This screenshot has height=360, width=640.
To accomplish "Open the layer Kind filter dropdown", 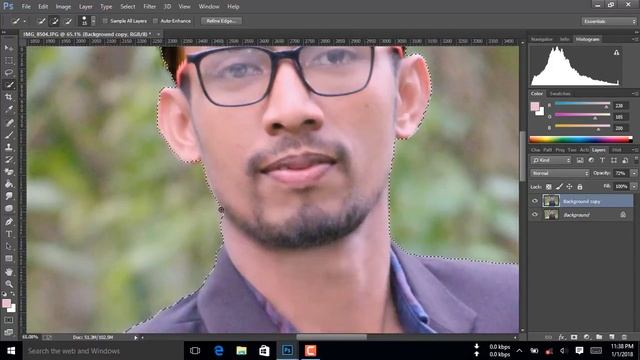I will (x=551, y=160).
